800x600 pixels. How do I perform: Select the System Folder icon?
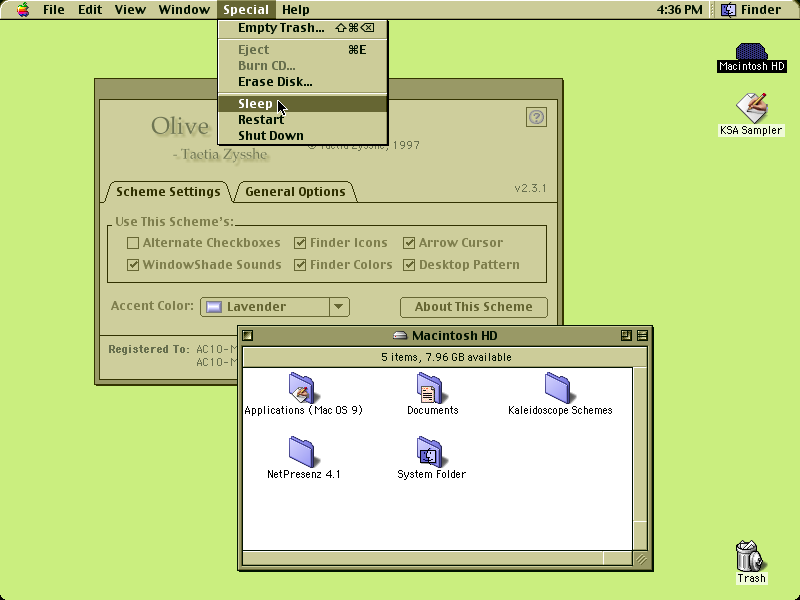point(430,452)
